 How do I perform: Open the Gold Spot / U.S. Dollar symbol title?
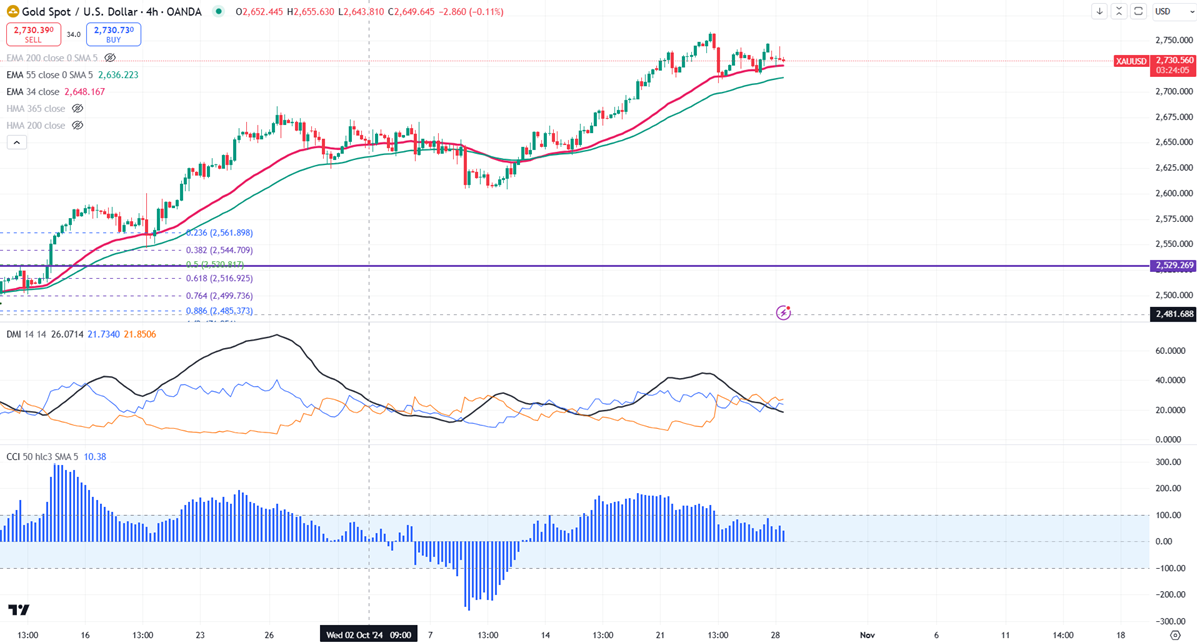(x=111, y=11)
